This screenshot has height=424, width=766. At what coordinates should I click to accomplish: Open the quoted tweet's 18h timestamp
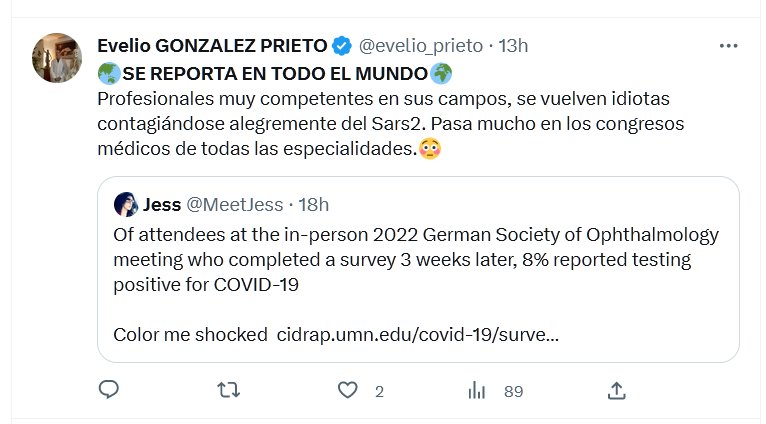(x=314, y=205)
